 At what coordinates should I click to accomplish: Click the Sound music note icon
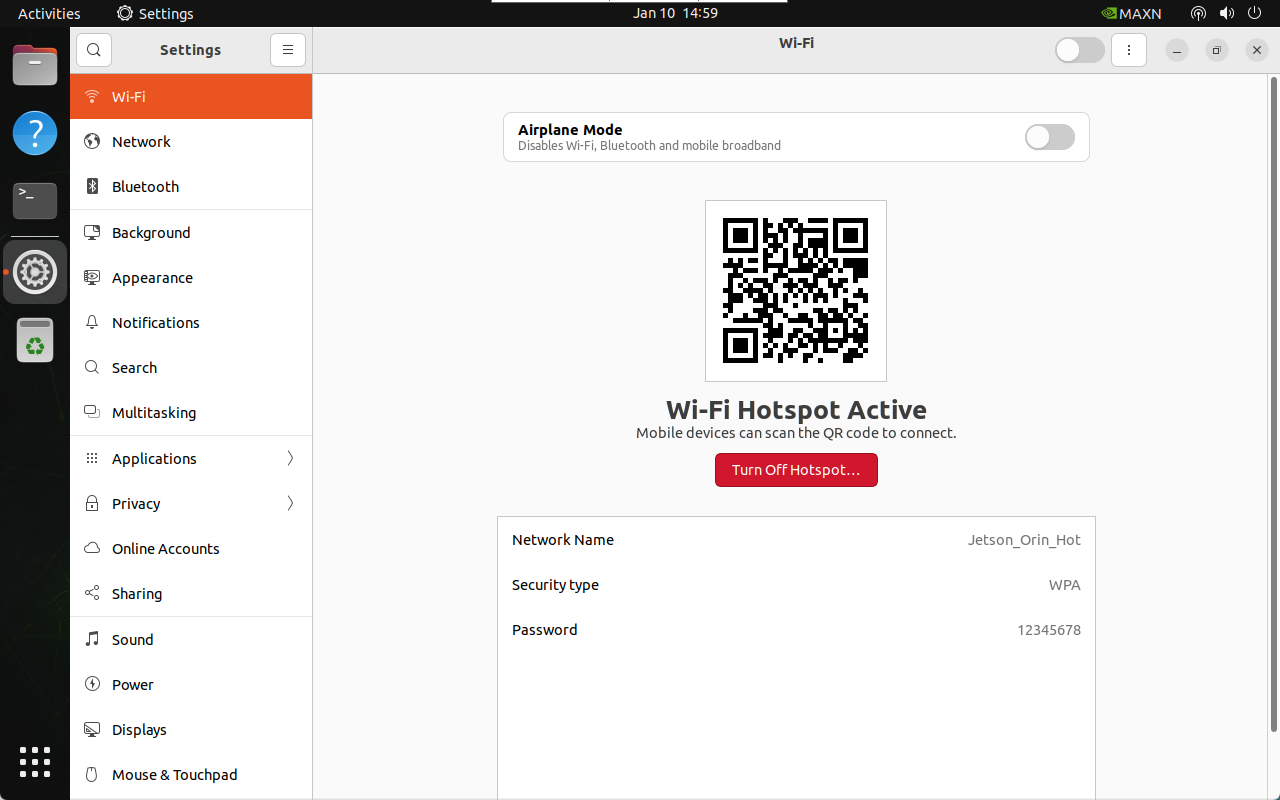click(92, 640)
